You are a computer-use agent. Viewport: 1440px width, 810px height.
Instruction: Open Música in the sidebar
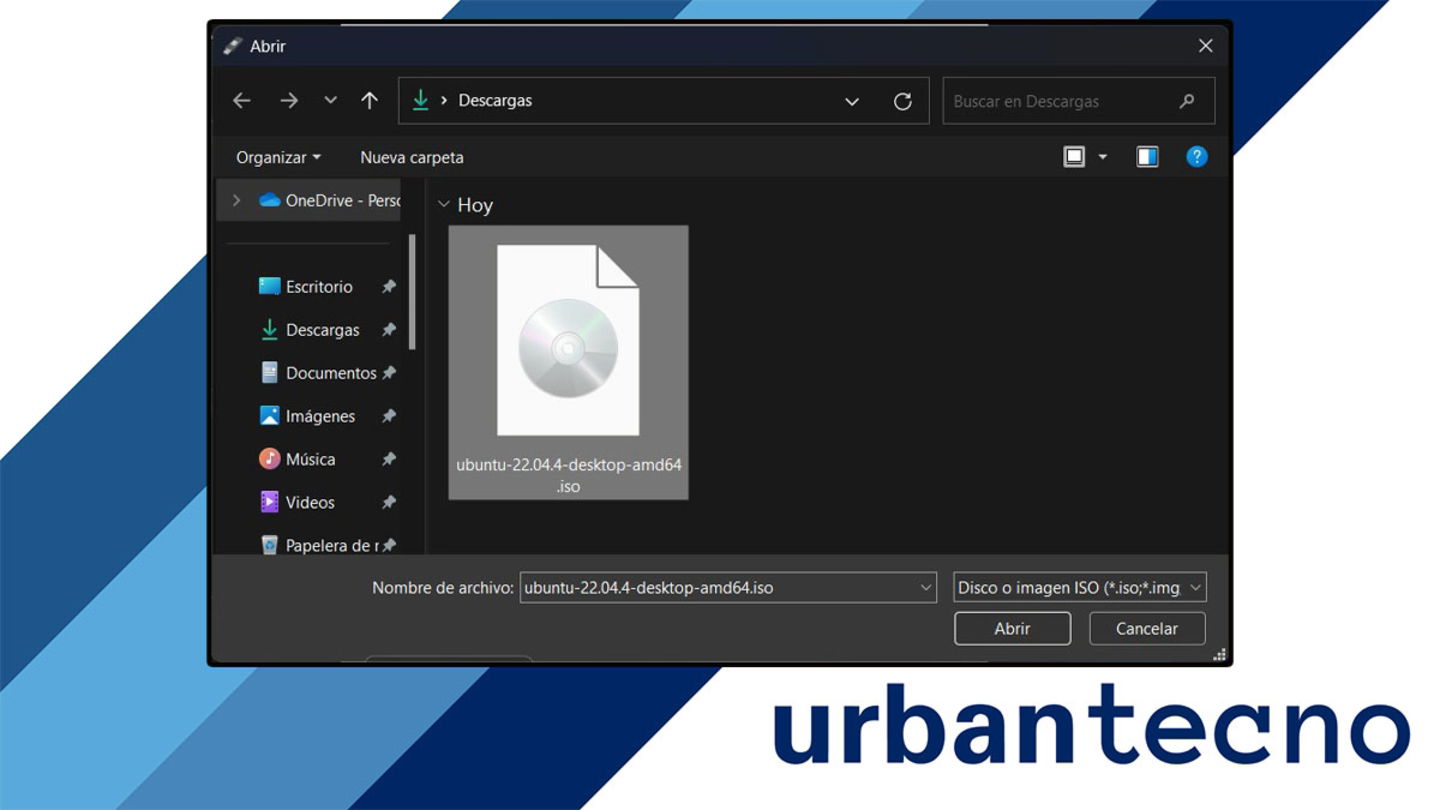click(297, 459)
